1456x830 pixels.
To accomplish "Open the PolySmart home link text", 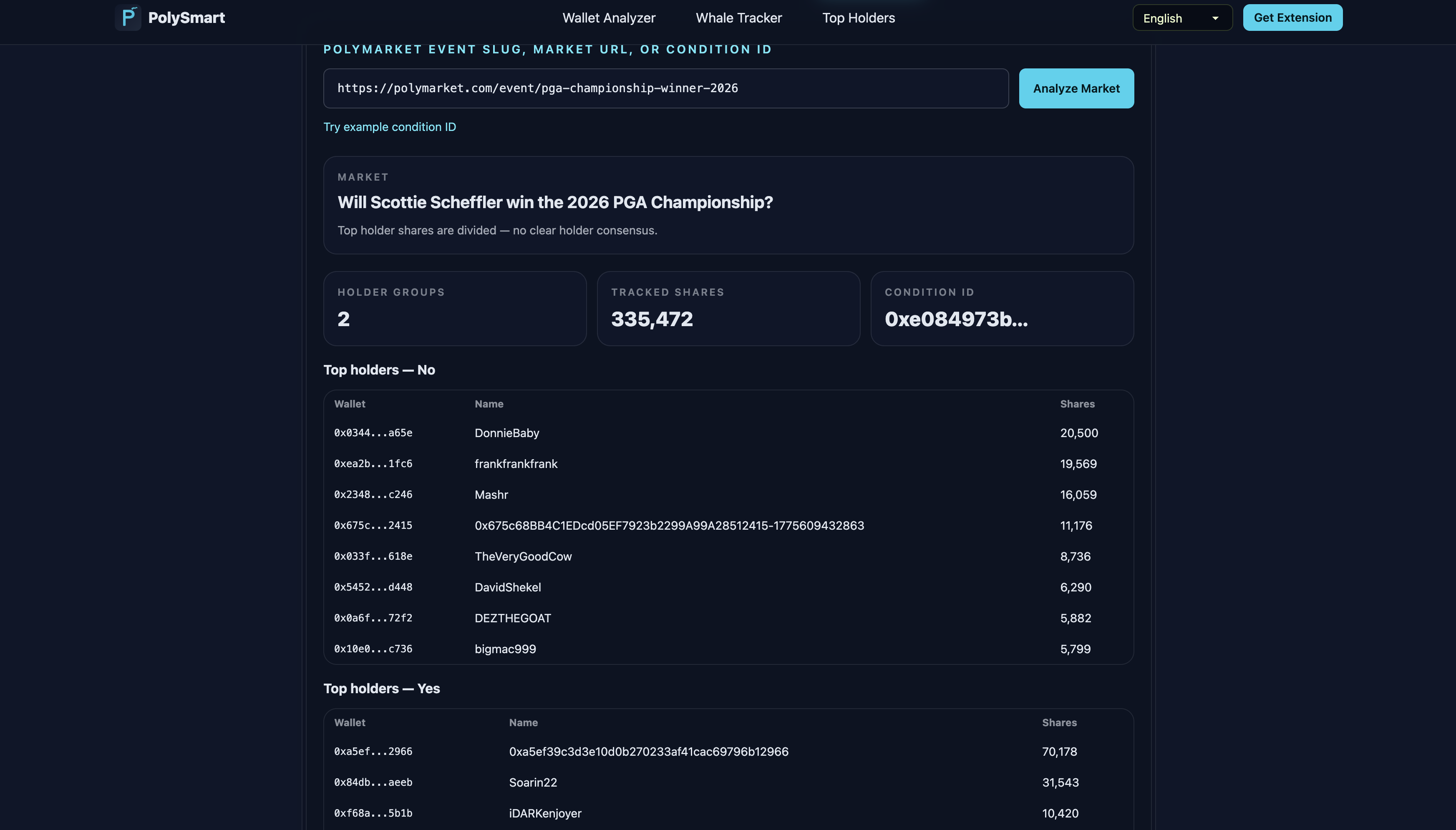I will 186,18.
